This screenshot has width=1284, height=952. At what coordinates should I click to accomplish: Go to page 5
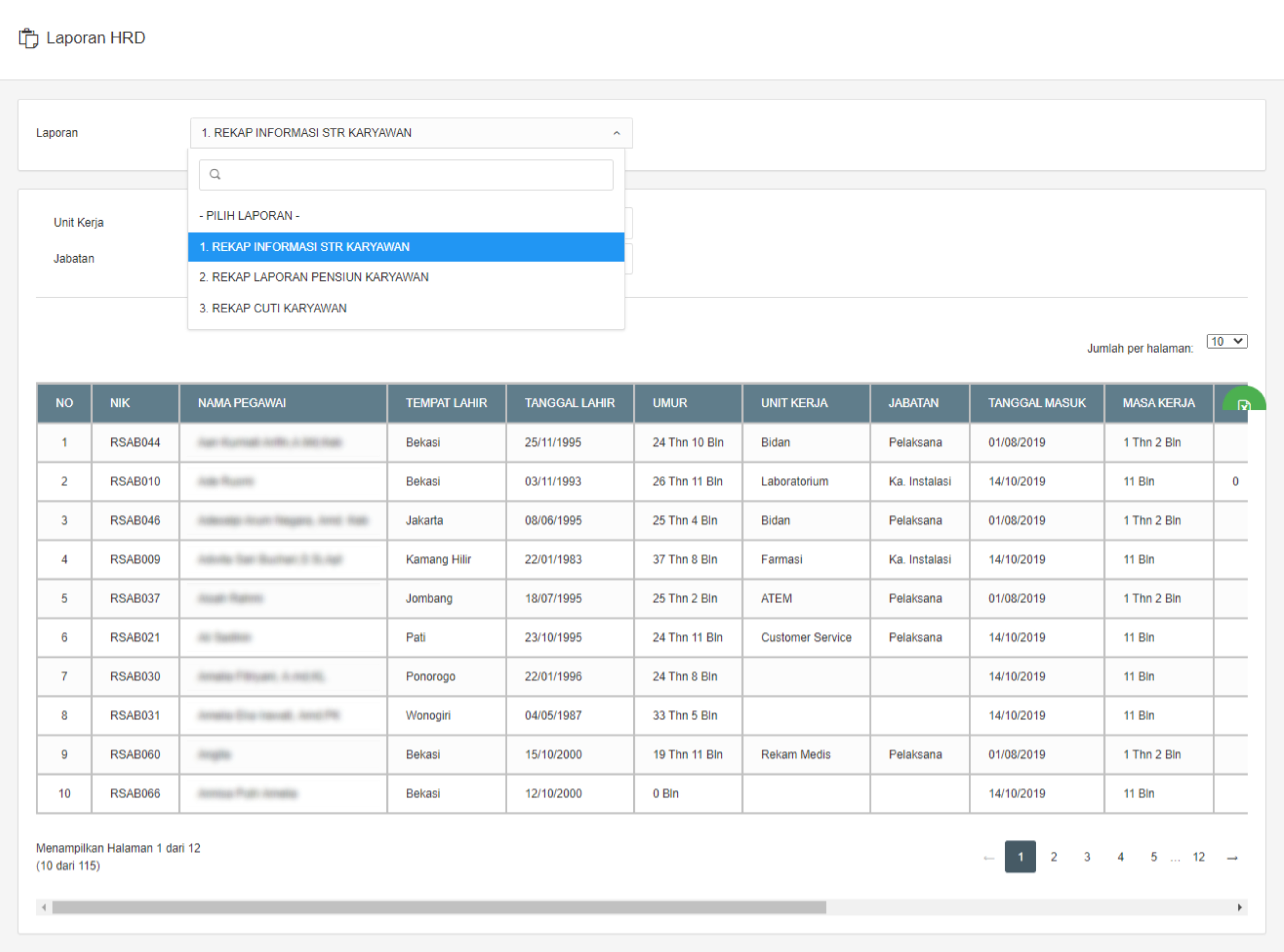[x=1154, y=857]
